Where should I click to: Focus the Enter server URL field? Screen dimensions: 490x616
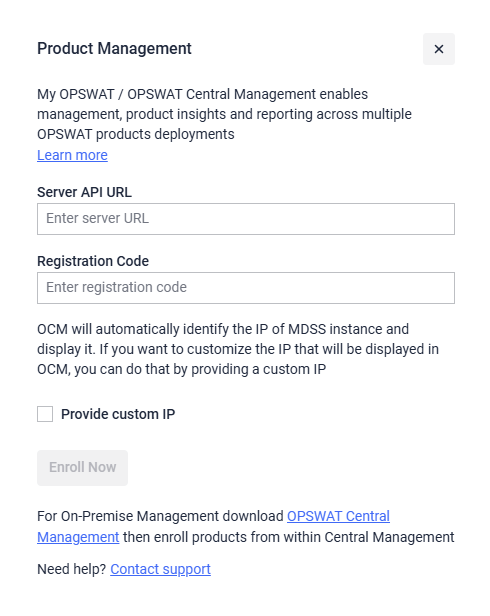point(246,219)
